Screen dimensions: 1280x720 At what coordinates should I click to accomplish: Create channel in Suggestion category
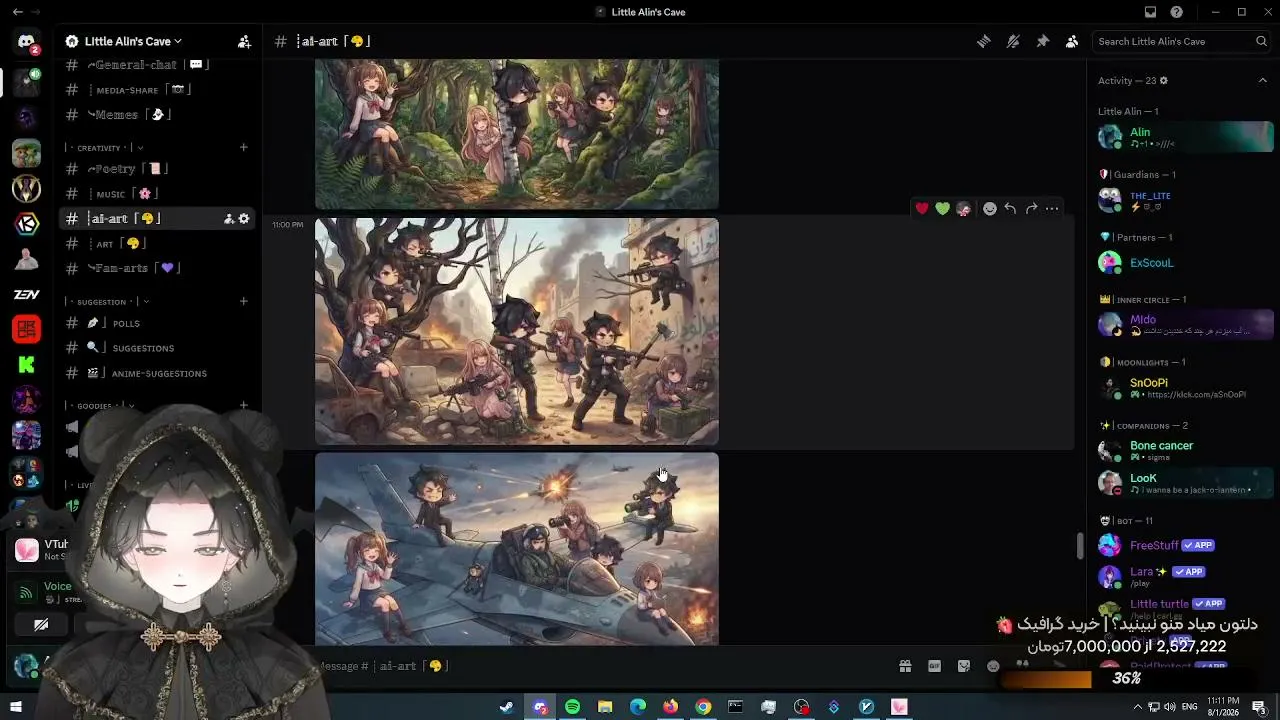243,302
